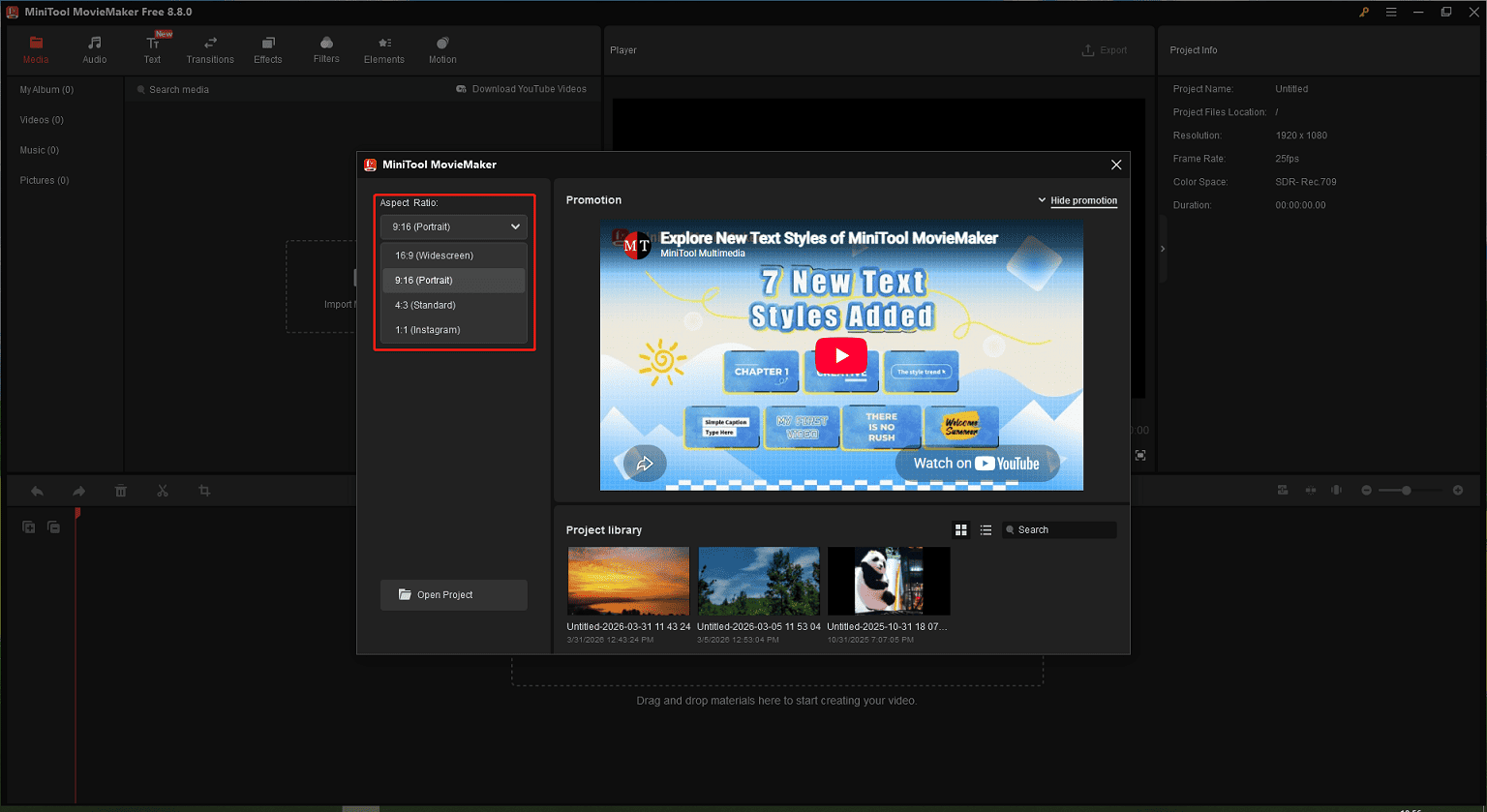
Task: Click the project library Search field
Action: (1059, 530)
